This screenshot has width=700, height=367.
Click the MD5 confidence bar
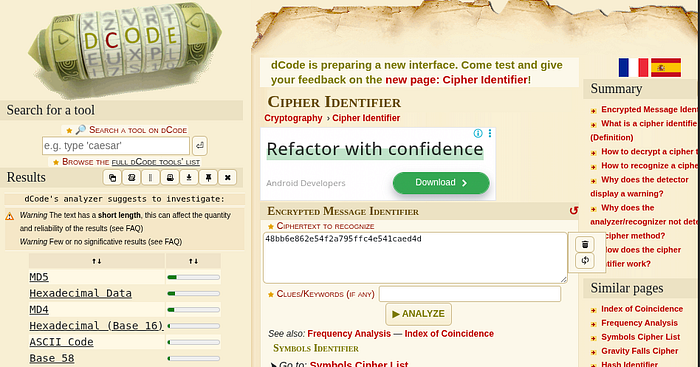point(193,277)
